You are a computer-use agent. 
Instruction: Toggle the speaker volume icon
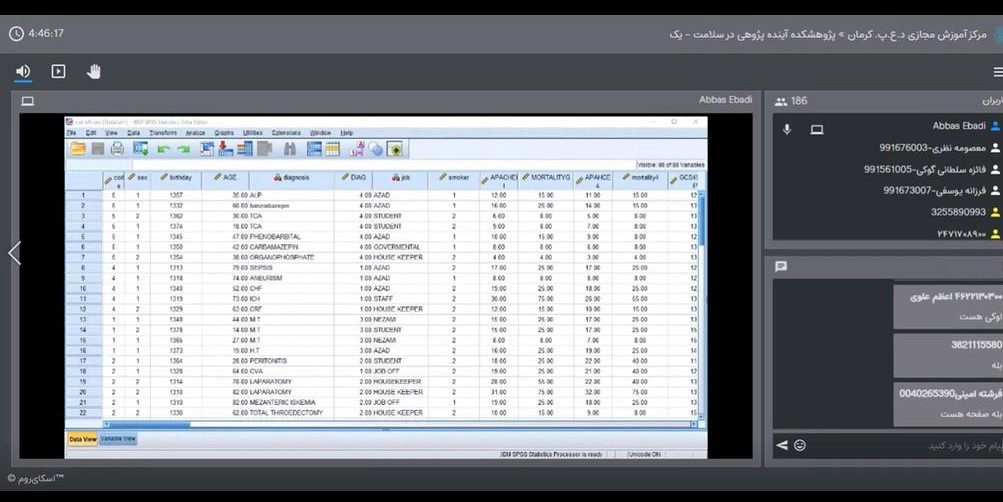point(22,71)
